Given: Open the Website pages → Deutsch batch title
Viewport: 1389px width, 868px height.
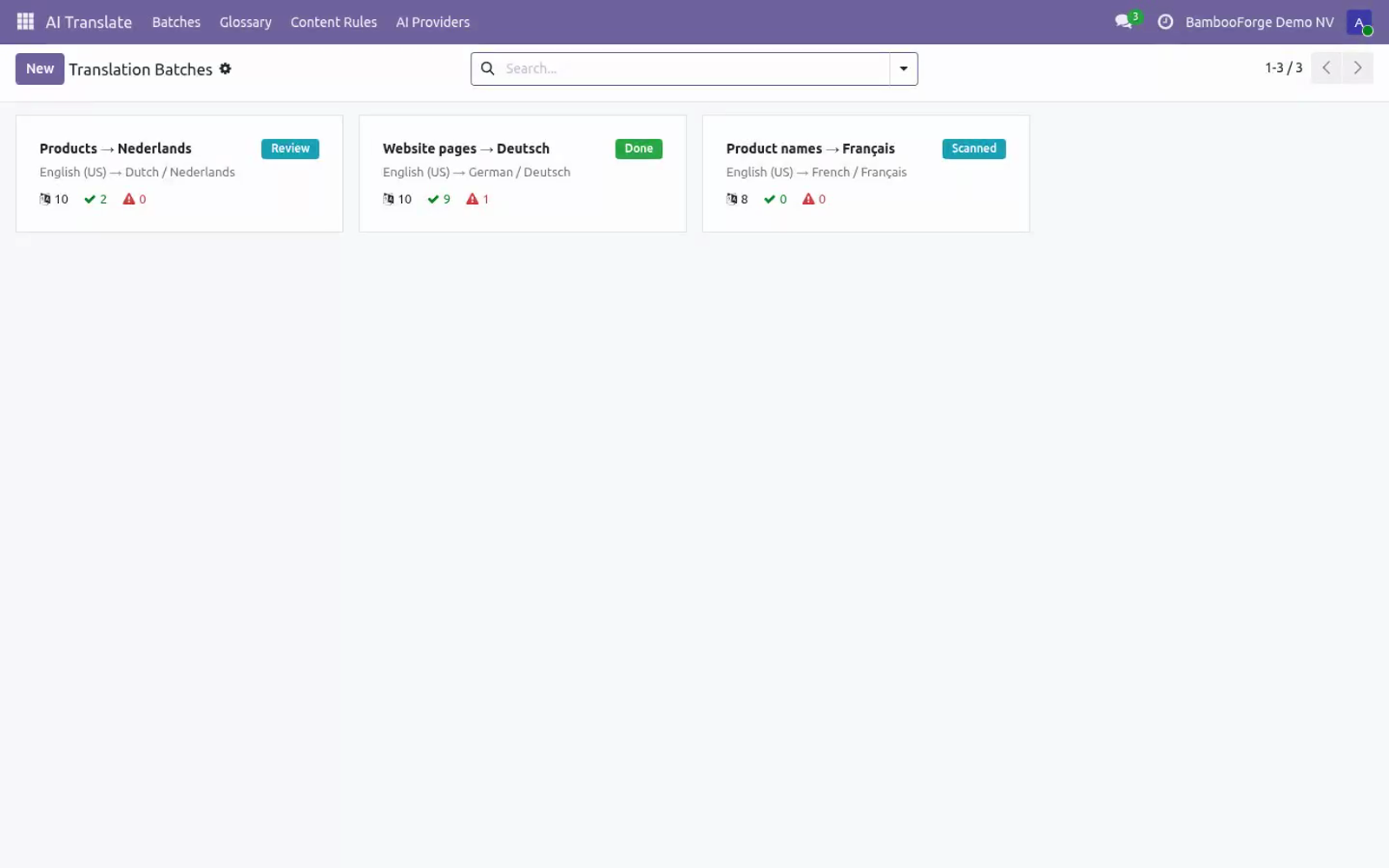Looking at the screenshot, I should (x=466, y=148).
